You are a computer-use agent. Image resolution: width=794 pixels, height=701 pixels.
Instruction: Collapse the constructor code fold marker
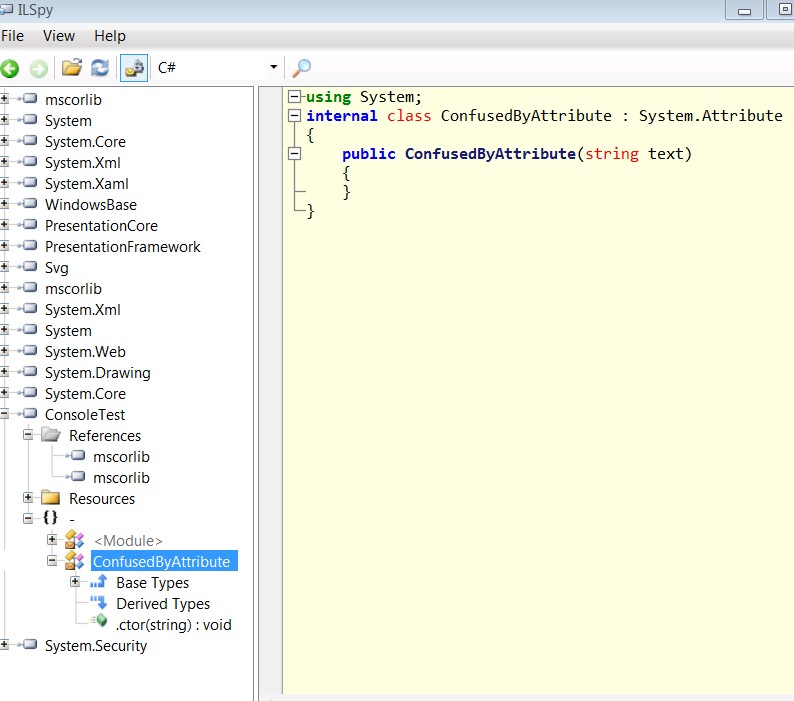click(x=294, y=153)
